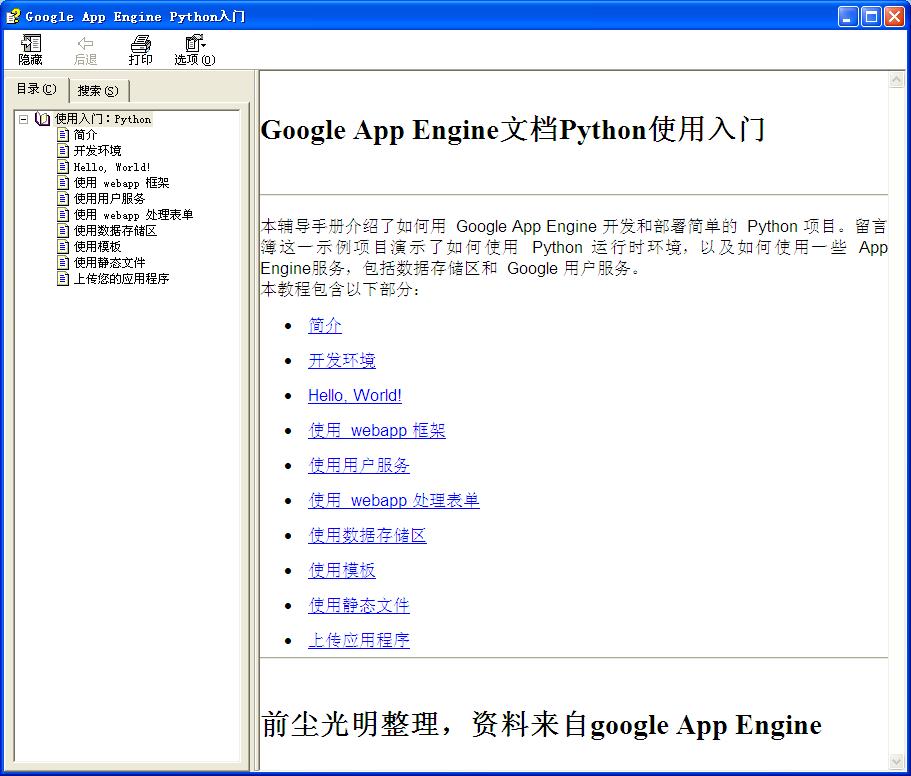This screenshot has height=776, width=911.
Task: Open the Hello, World! hyperlink in content
Action: 355,396
